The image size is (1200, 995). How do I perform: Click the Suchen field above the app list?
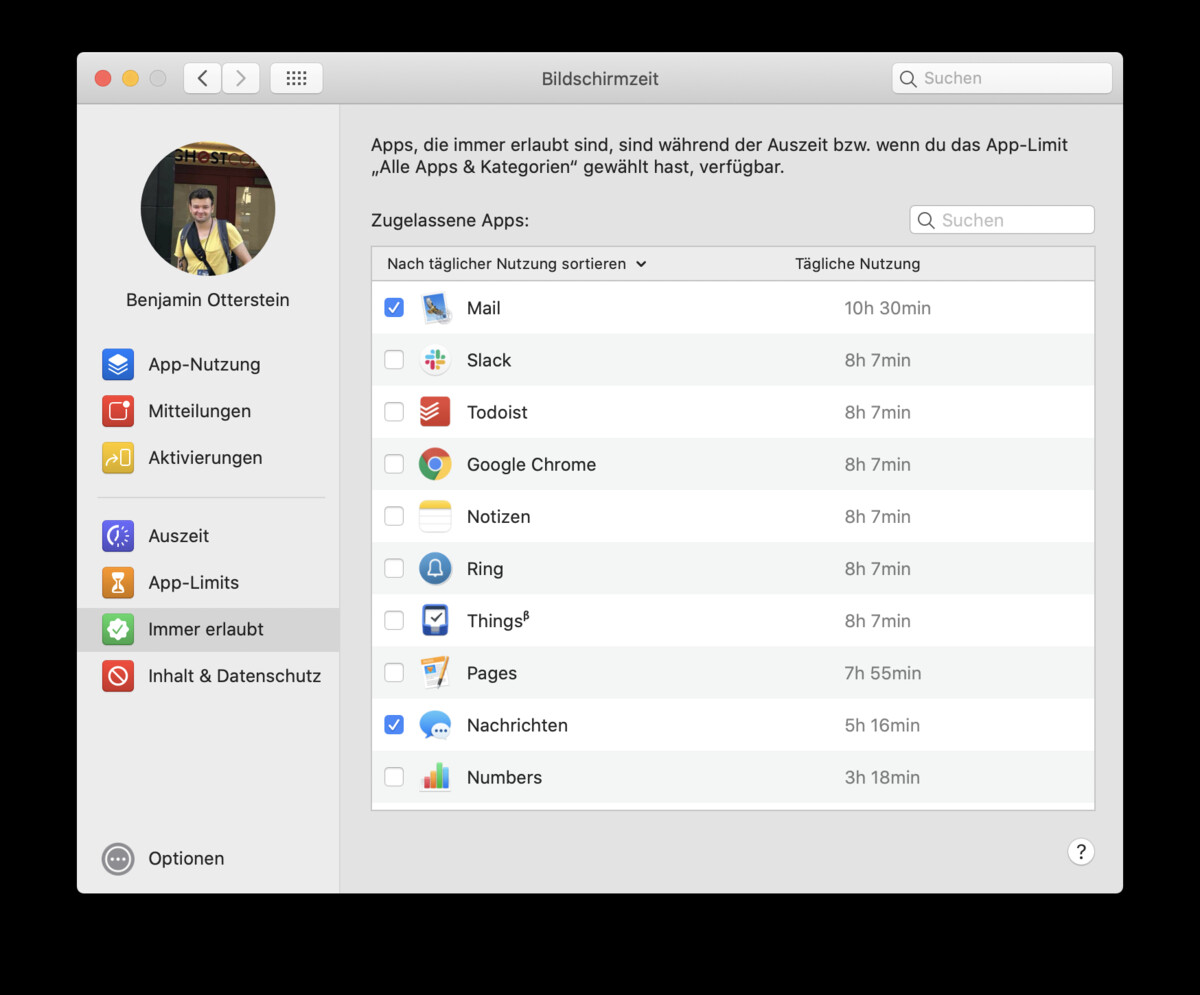[1001, 219]
